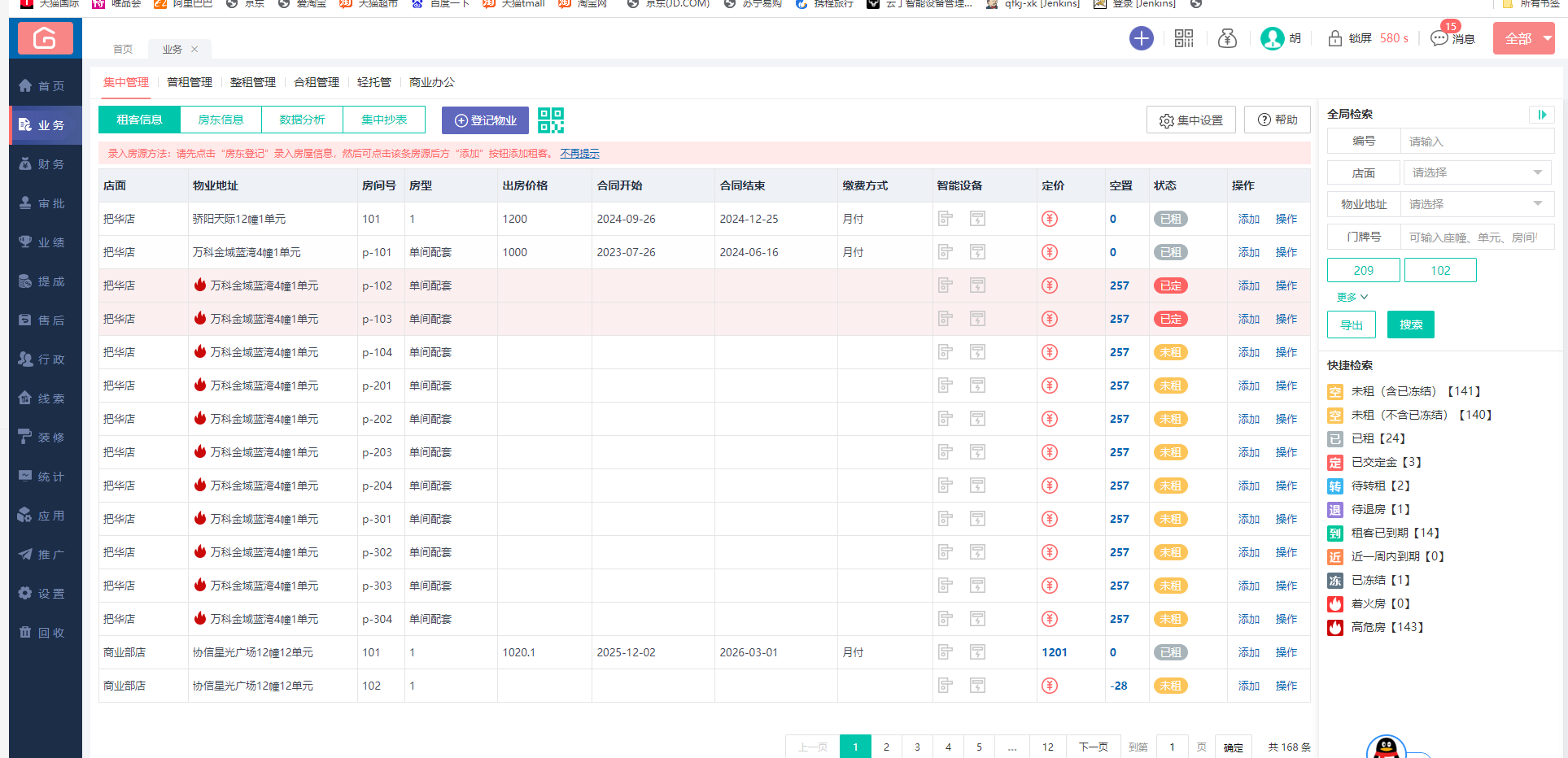Open 应用 in left sidebar

pos(46,515)
